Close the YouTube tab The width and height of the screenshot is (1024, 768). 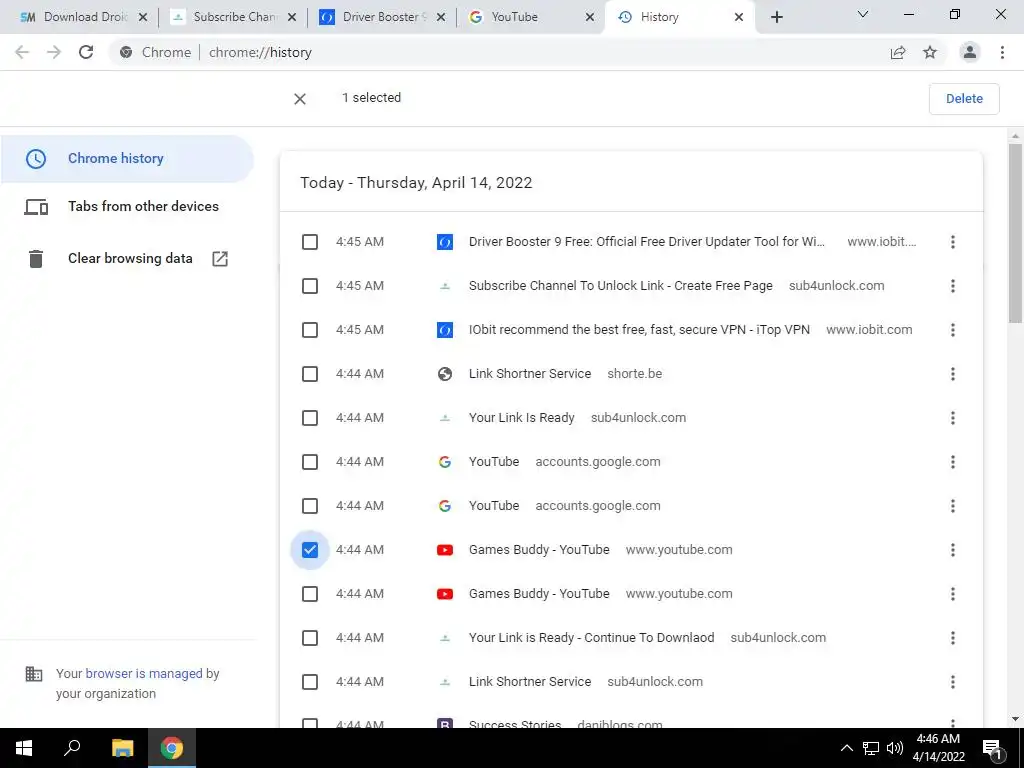(x=590, y=17)
